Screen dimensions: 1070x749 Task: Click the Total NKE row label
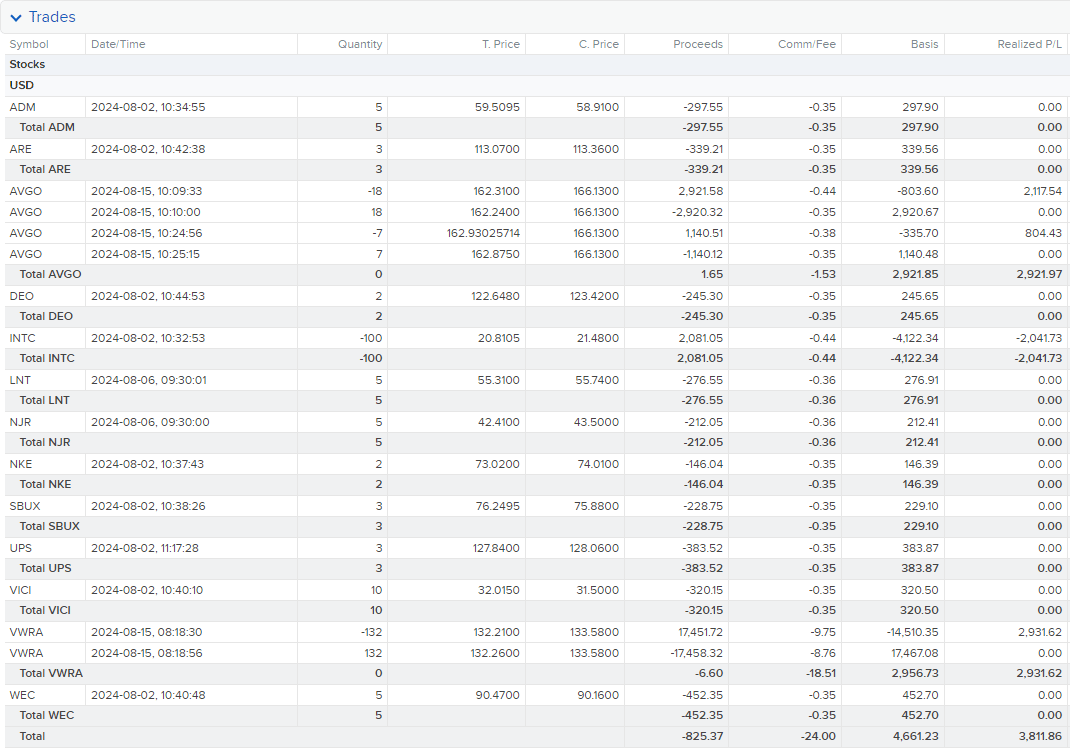[x=46, y=484]
